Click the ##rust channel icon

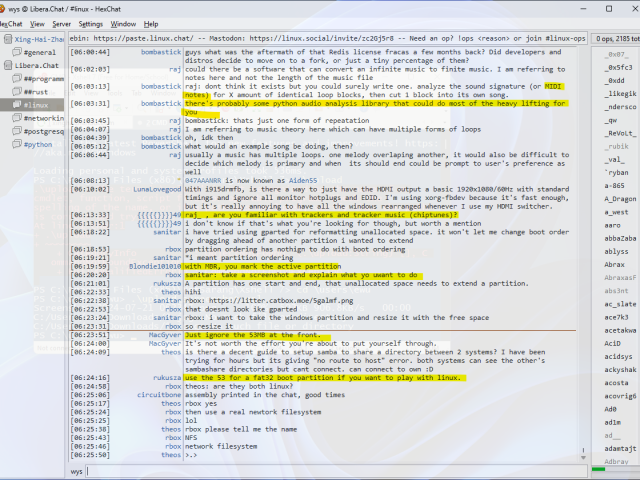[x=17, y=91]
